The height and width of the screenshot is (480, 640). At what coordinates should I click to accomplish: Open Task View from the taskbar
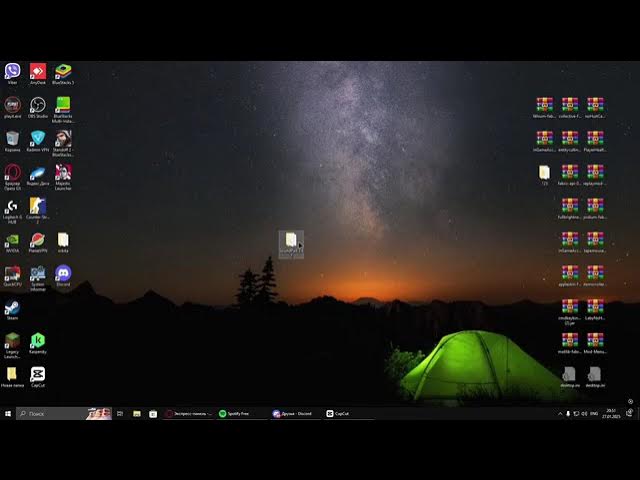[x=120, y=413]
